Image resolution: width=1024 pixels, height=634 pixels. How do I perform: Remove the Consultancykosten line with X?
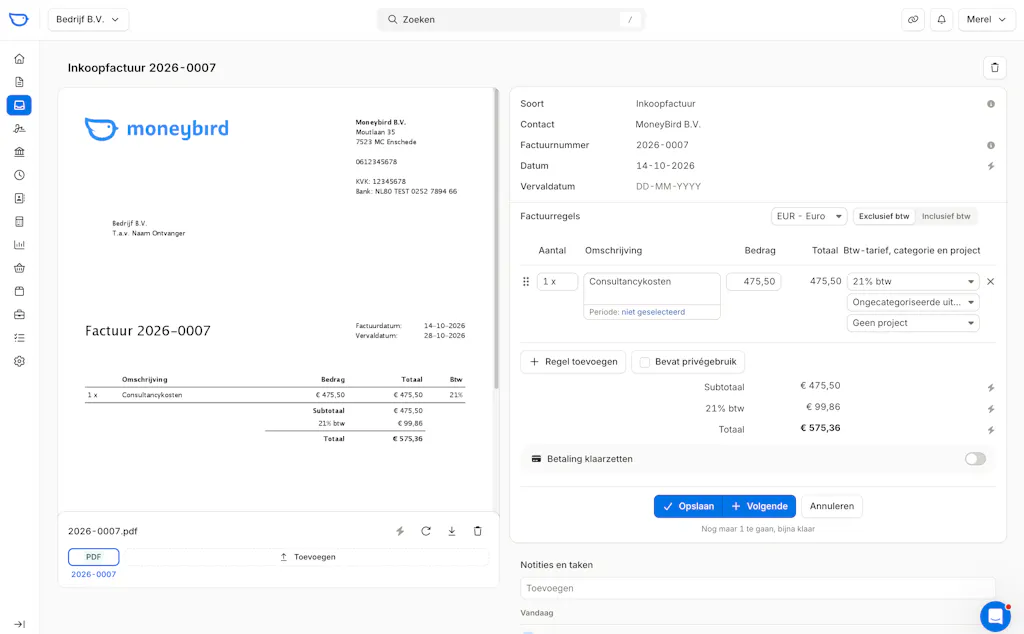[991, 281]
